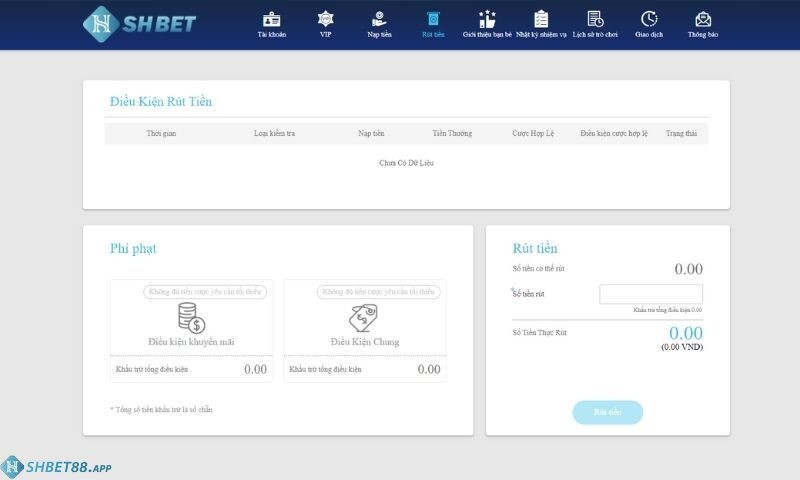Go to Nạp tiền deposit icon
This screenshot has width=800, height=480.
tap(379, 20)
